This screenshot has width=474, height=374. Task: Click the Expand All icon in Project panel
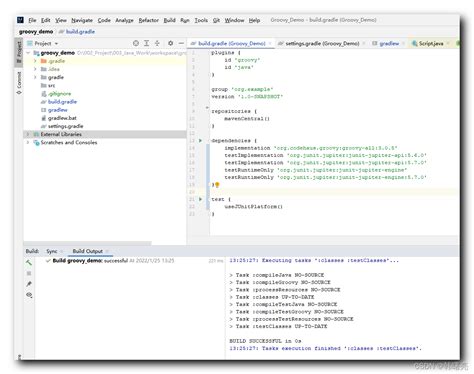[x=146, y=43]
